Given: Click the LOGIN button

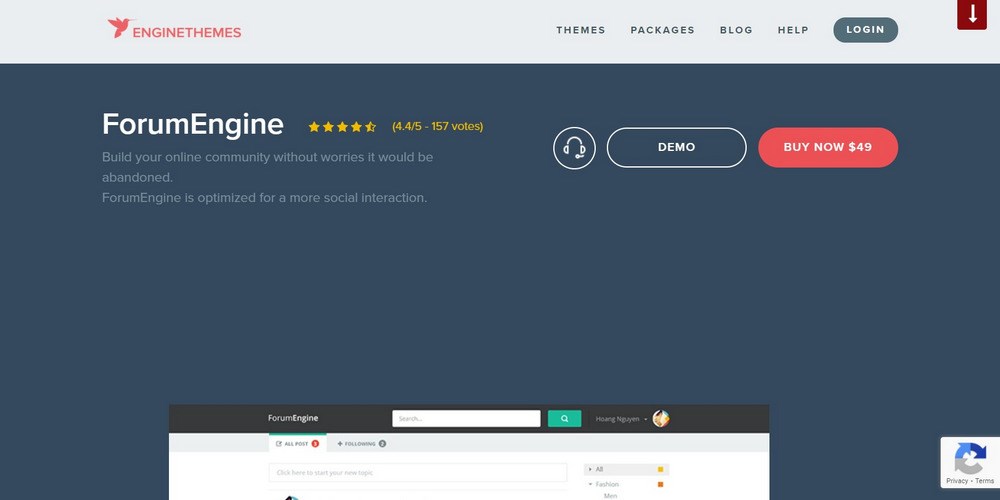Looking at the screenshot, I should click(x=865, y=30).
